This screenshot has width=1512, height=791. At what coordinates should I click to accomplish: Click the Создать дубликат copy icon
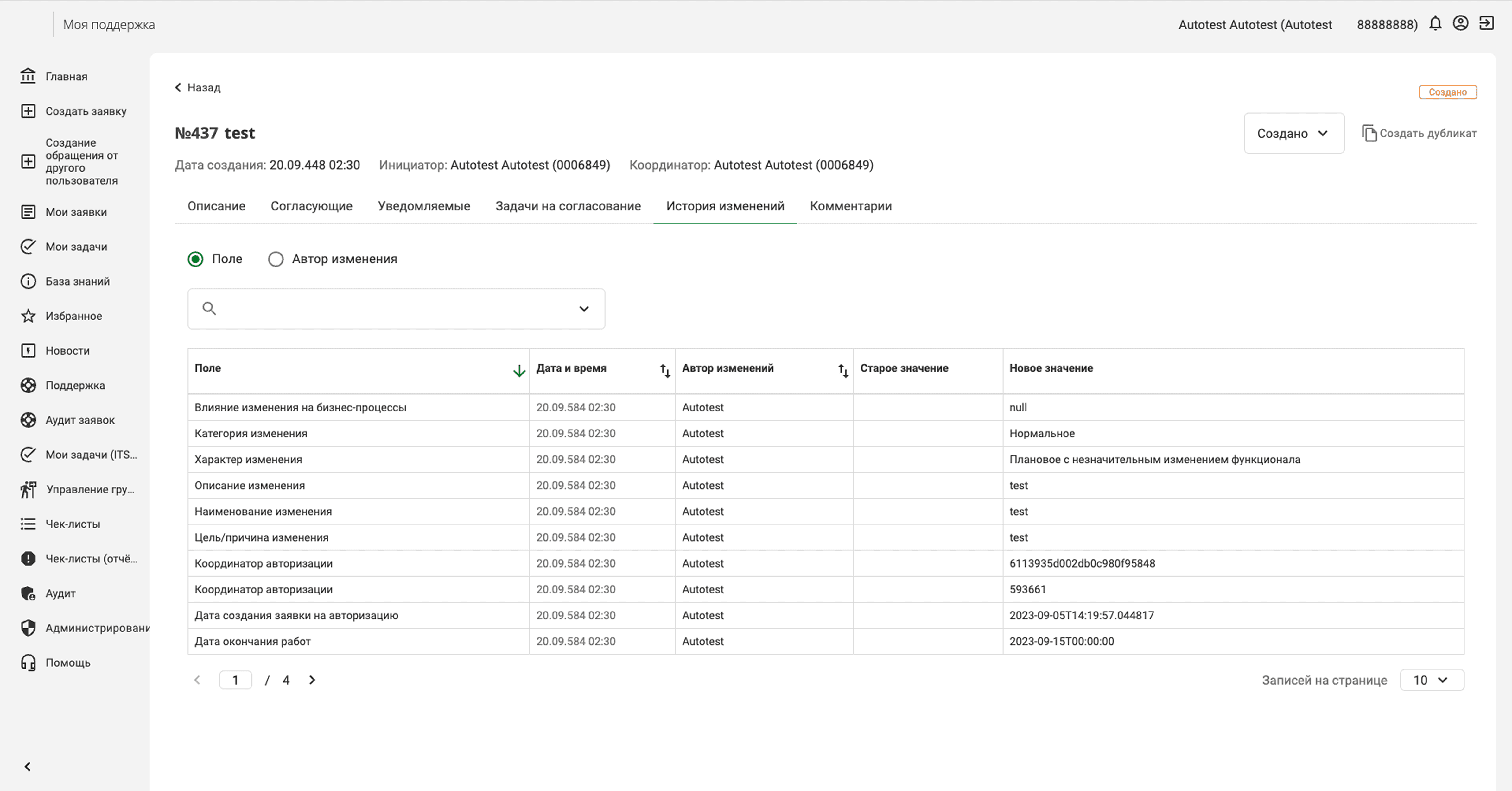click(x=1369, y=133)
